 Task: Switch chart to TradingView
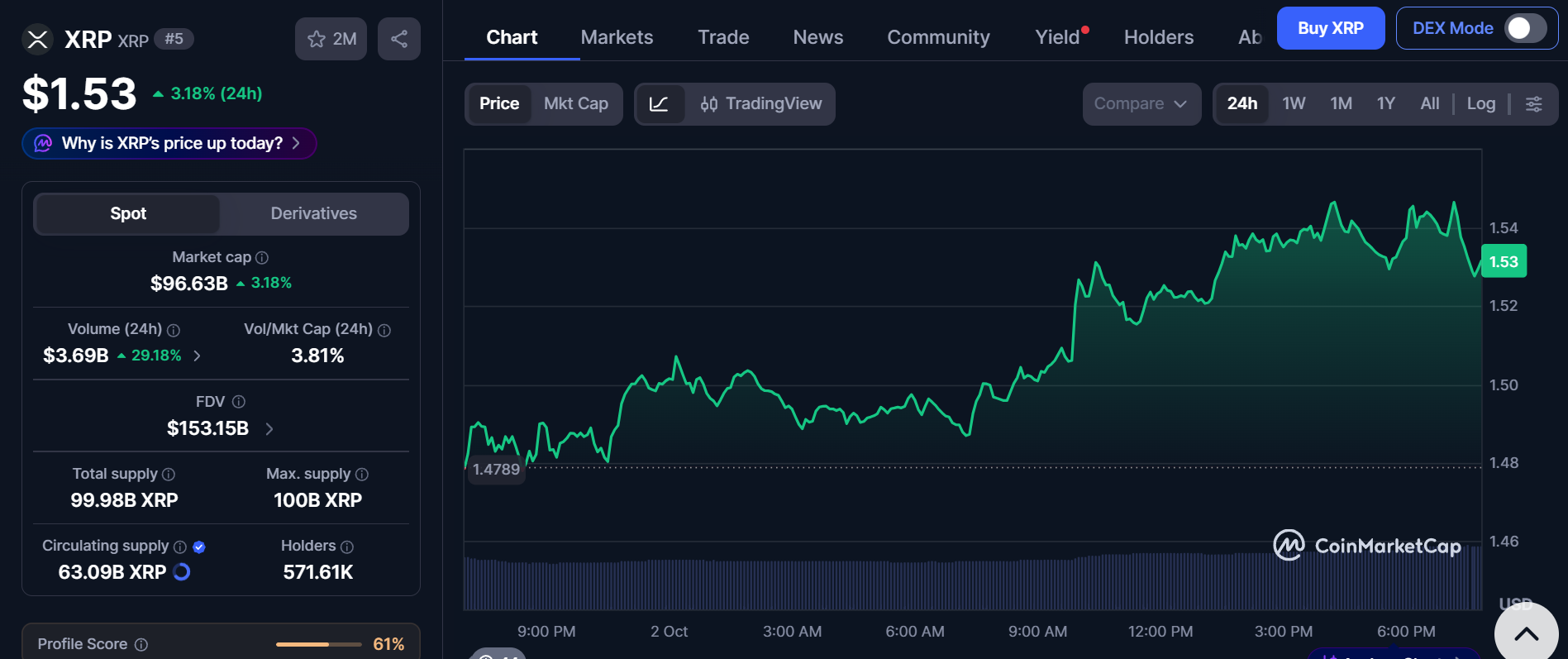pos(760,104)
